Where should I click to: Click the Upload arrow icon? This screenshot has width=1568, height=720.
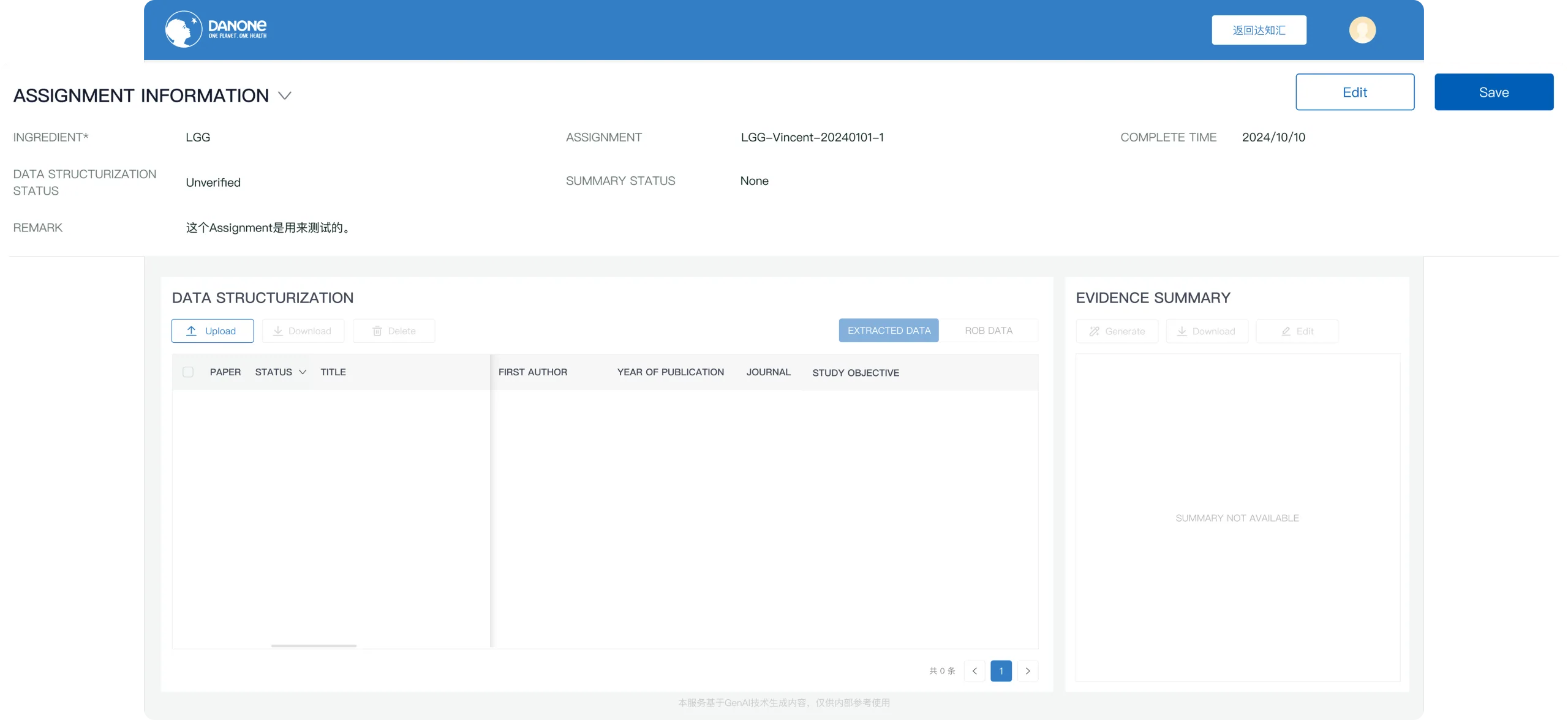191,331
